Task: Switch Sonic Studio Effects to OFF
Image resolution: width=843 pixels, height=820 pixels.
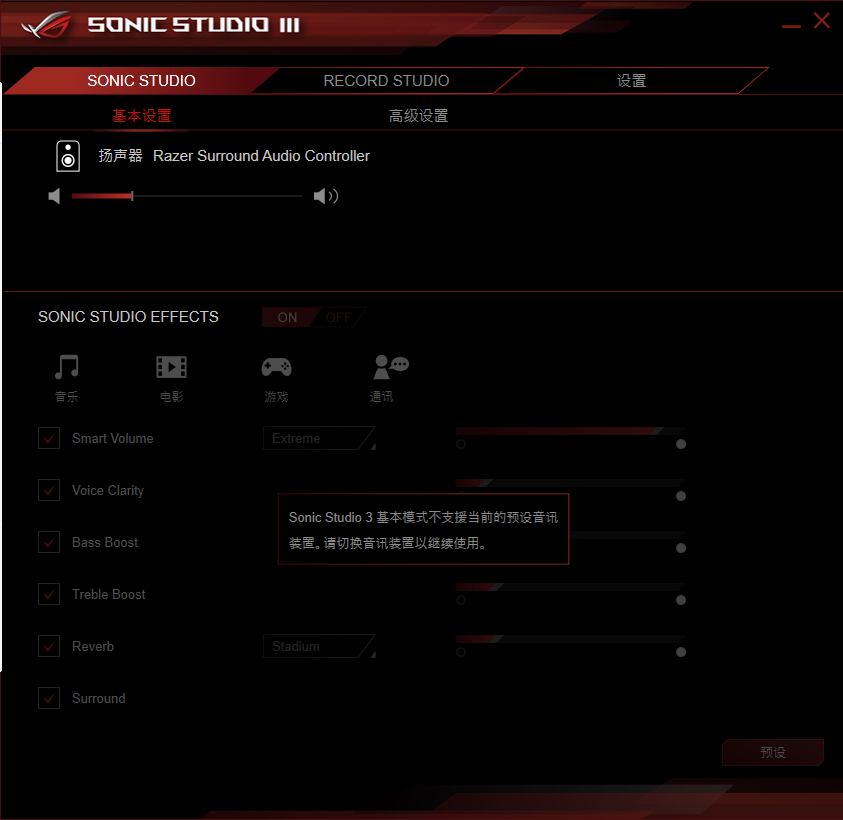Action: pyautogui.click(x=339, y=317)
